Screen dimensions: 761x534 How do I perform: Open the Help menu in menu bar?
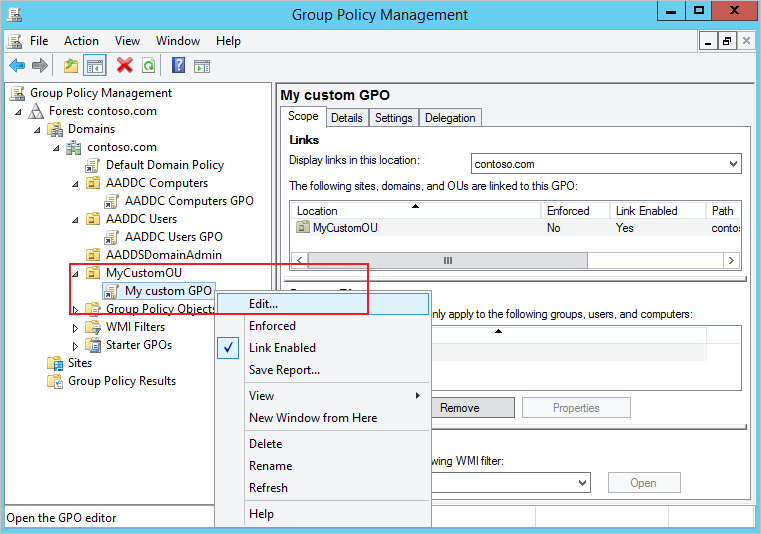pyautogui.click(x=228, y=41)
